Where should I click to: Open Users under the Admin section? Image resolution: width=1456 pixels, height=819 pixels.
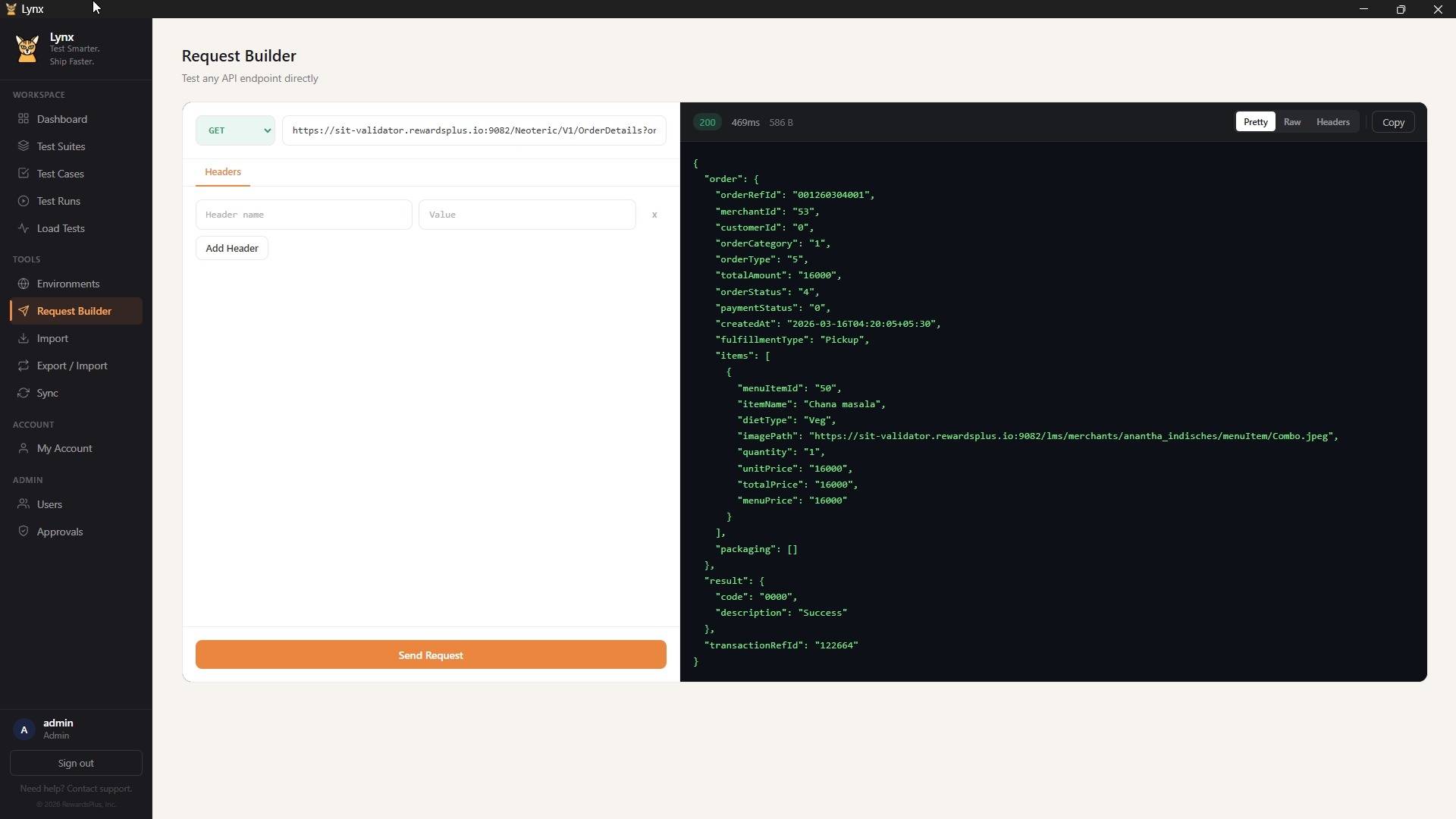(x=49, y=504)
